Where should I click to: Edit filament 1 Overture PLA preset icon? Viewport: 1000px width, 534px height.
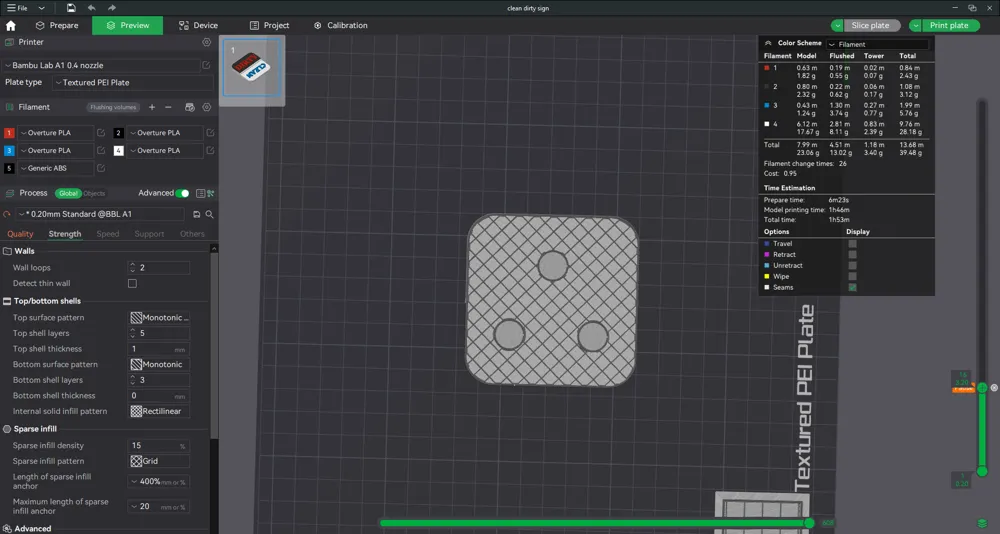[x=101, y=133]
